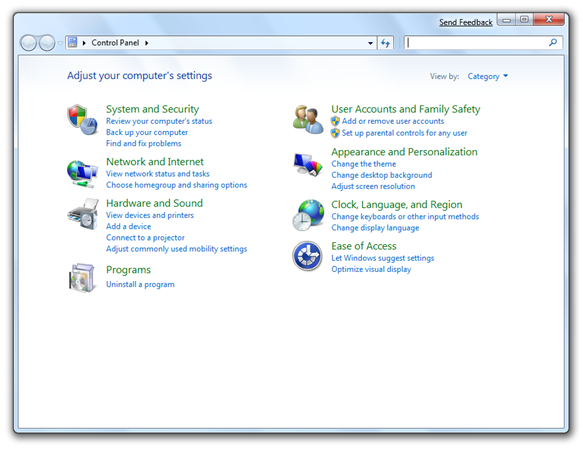583x449 pixels.
Task: Click Set up parental controls for any user
Action: 405,133
